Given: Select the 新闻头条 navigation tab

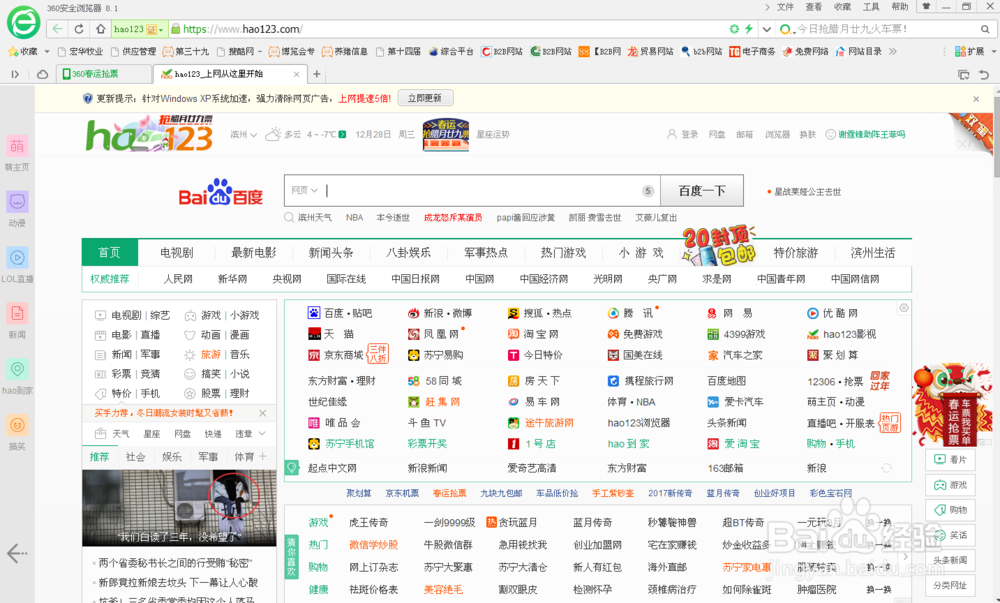Looking at the screenshot, I should [331, 252].
